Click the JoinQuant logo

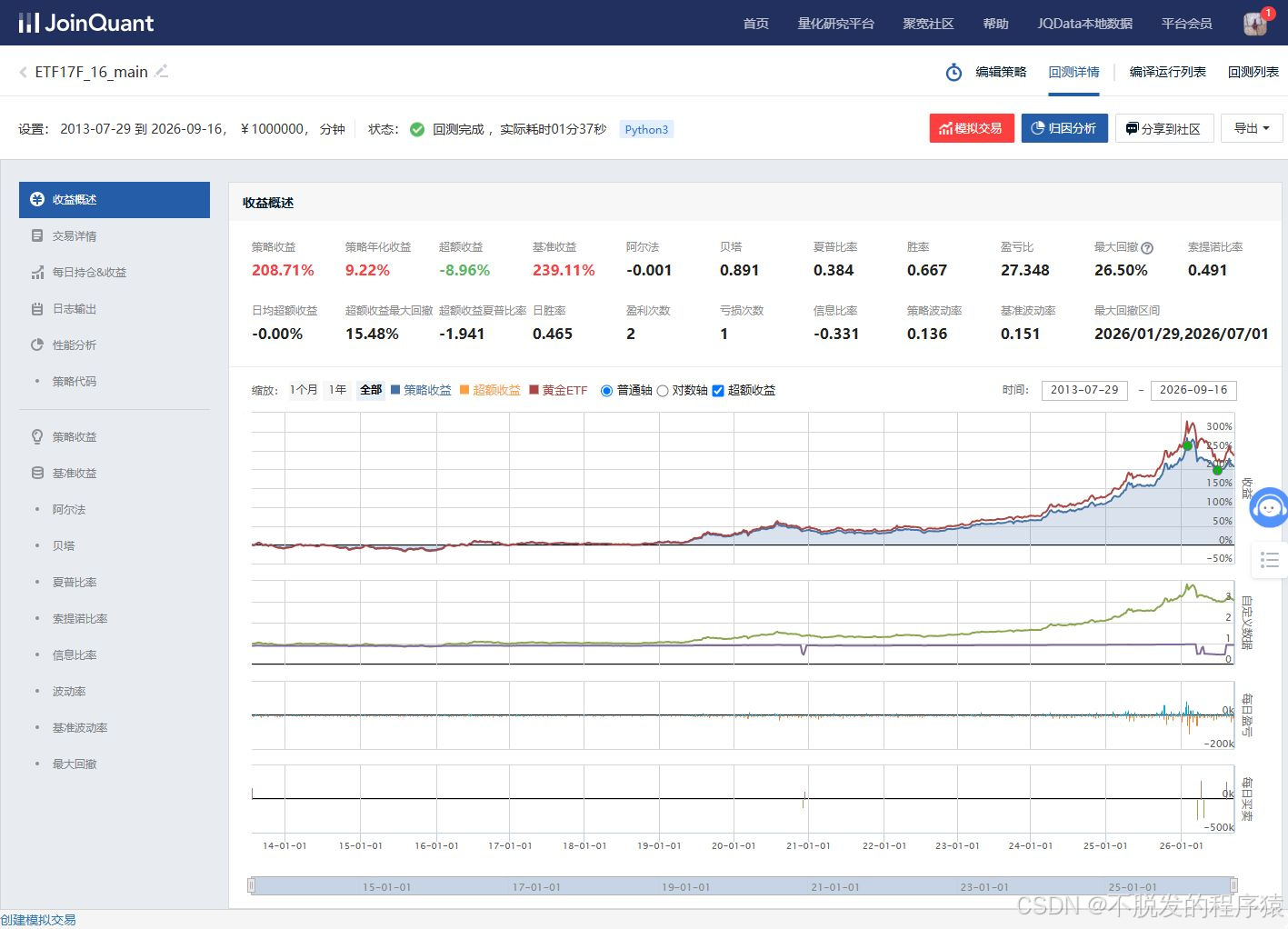tap(86, 23)
